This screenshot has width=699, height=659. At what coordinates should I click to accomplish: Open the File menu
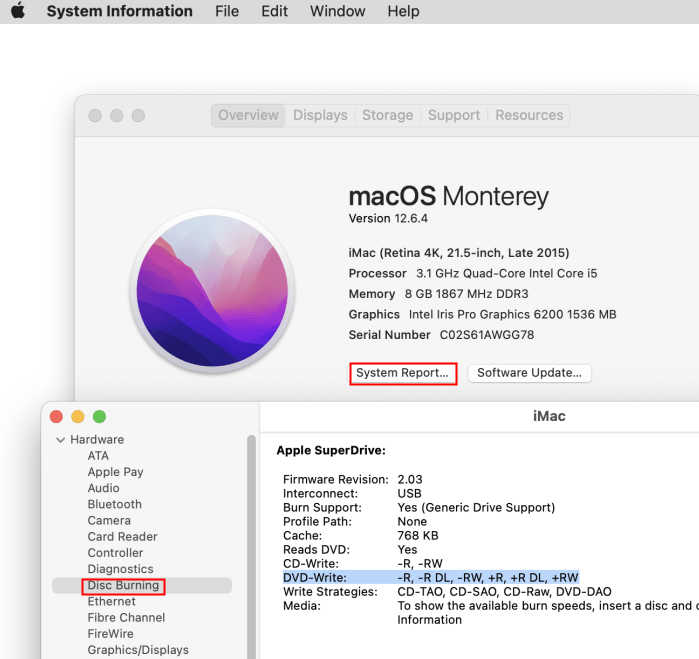[x=227, y=12]
